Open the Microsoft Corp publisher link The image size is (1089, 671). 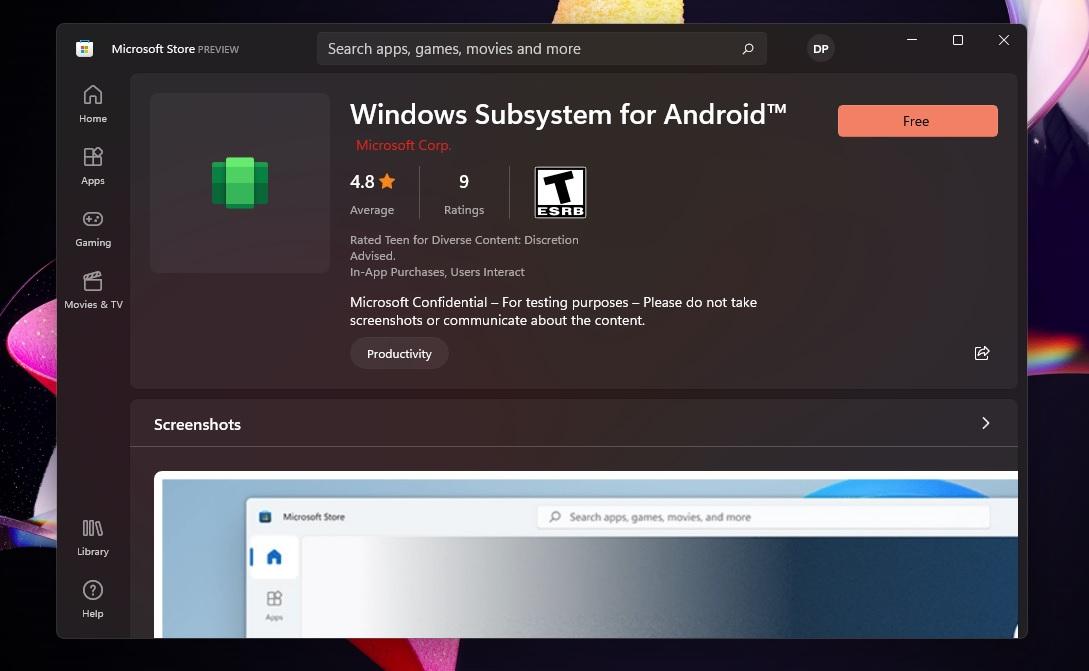[x=403, y=145]
